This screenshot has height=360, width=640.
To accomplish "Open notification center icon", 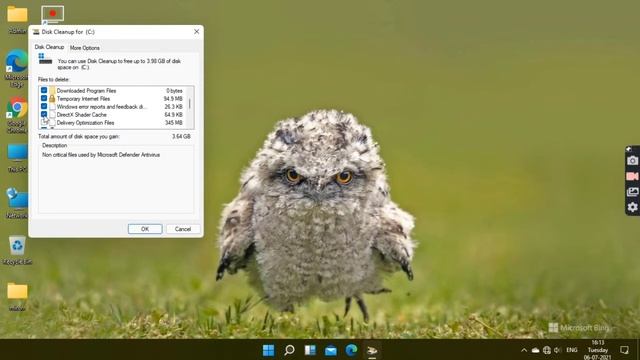I will pyautogui.click(x=624, y=350).
